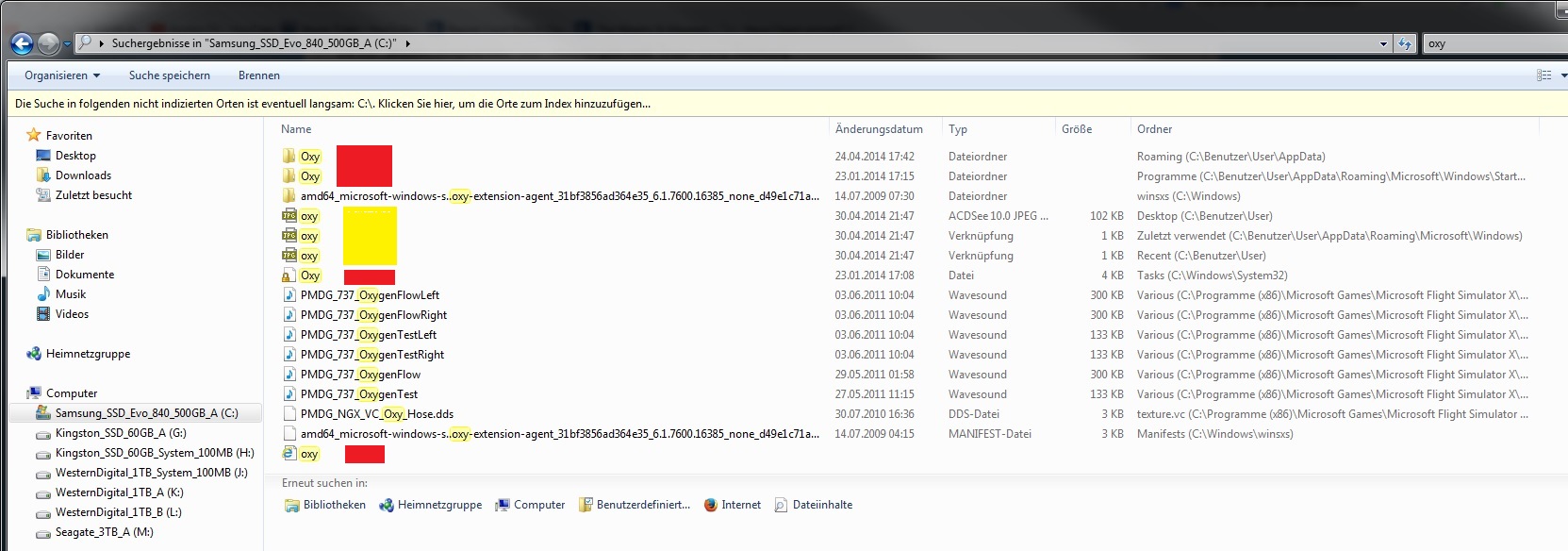
Task: Go back with the Back arrow button
Action: click(22, 43)
